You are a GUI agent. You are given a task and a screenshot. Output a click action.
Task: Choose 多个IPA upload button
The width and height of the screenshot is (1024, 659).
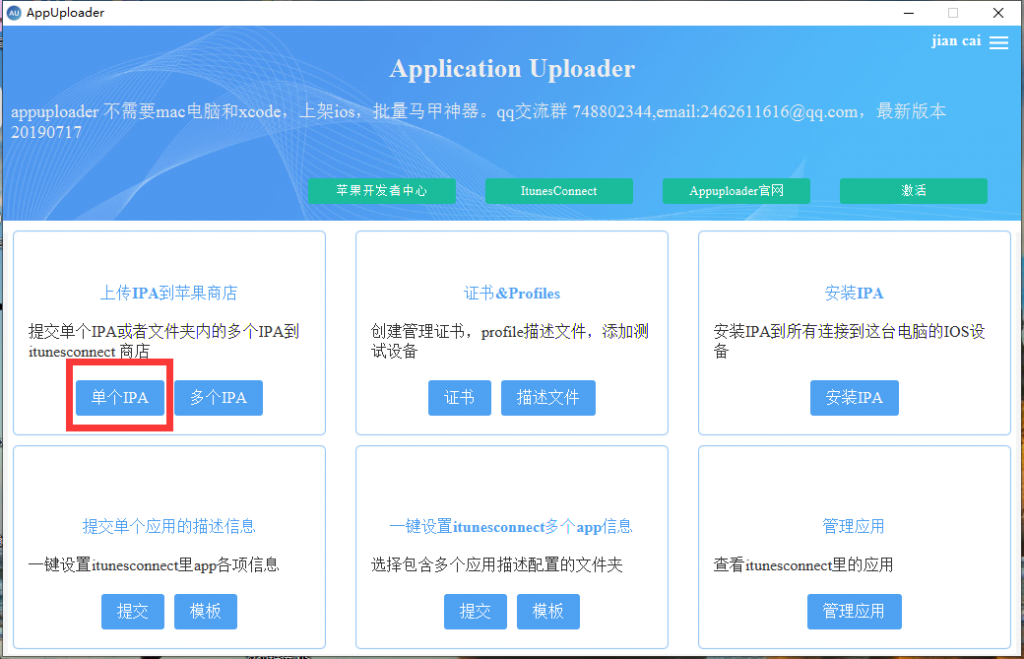[x=218, y=397]
